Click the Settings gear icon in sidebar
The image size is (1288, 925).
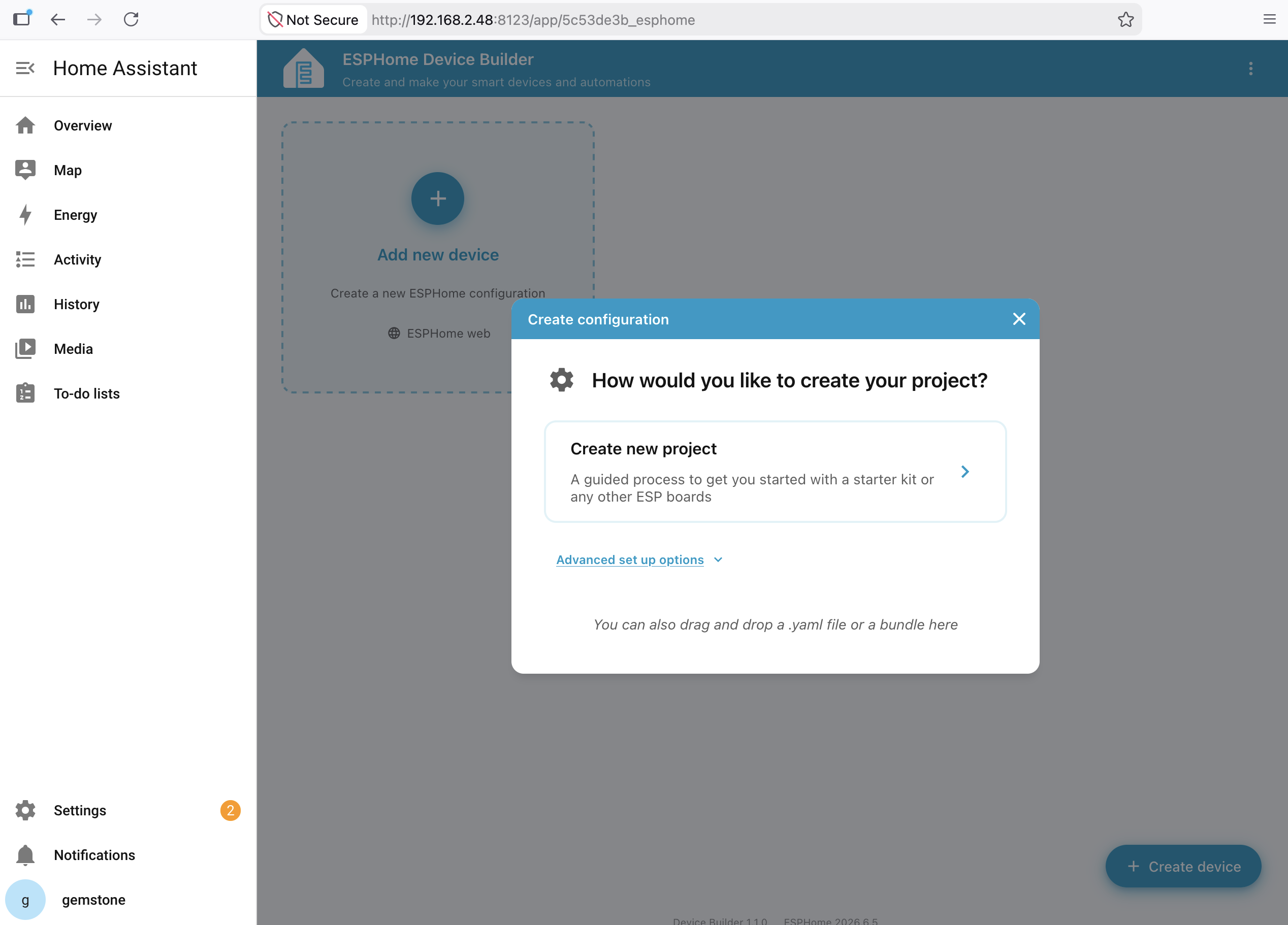(x=25, y=810)
